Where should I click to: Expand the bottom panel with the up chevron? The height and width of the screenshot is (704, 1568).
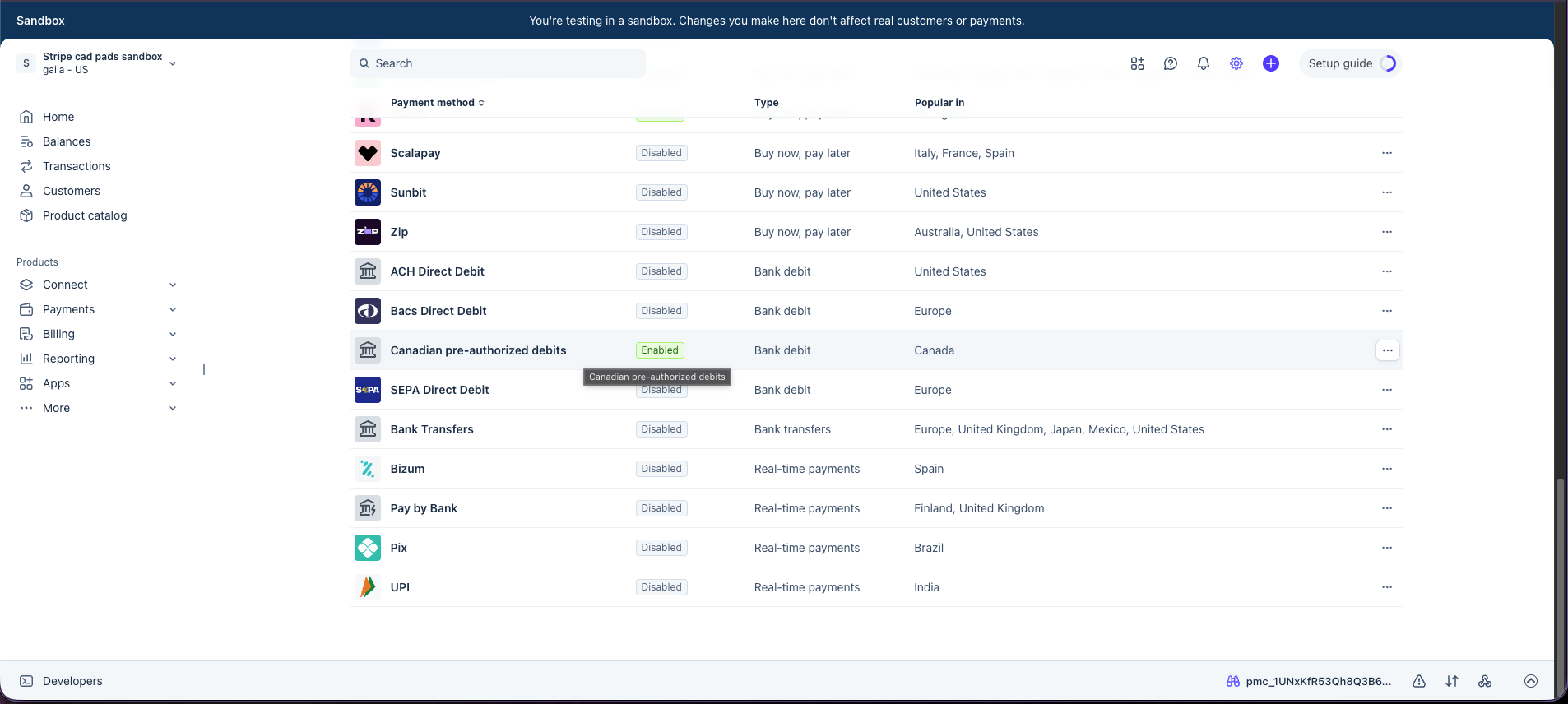[1531, 681]
